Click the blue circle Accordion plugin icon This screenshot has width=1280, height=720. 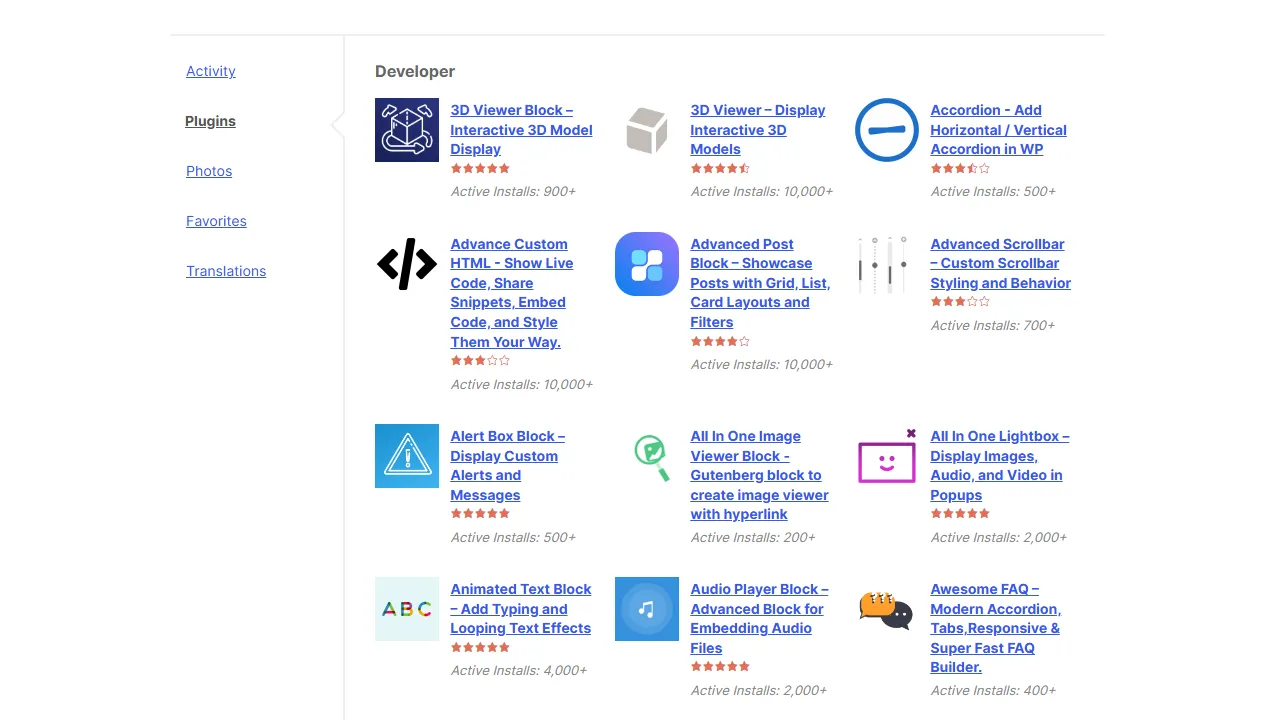(x=886, y=130)
